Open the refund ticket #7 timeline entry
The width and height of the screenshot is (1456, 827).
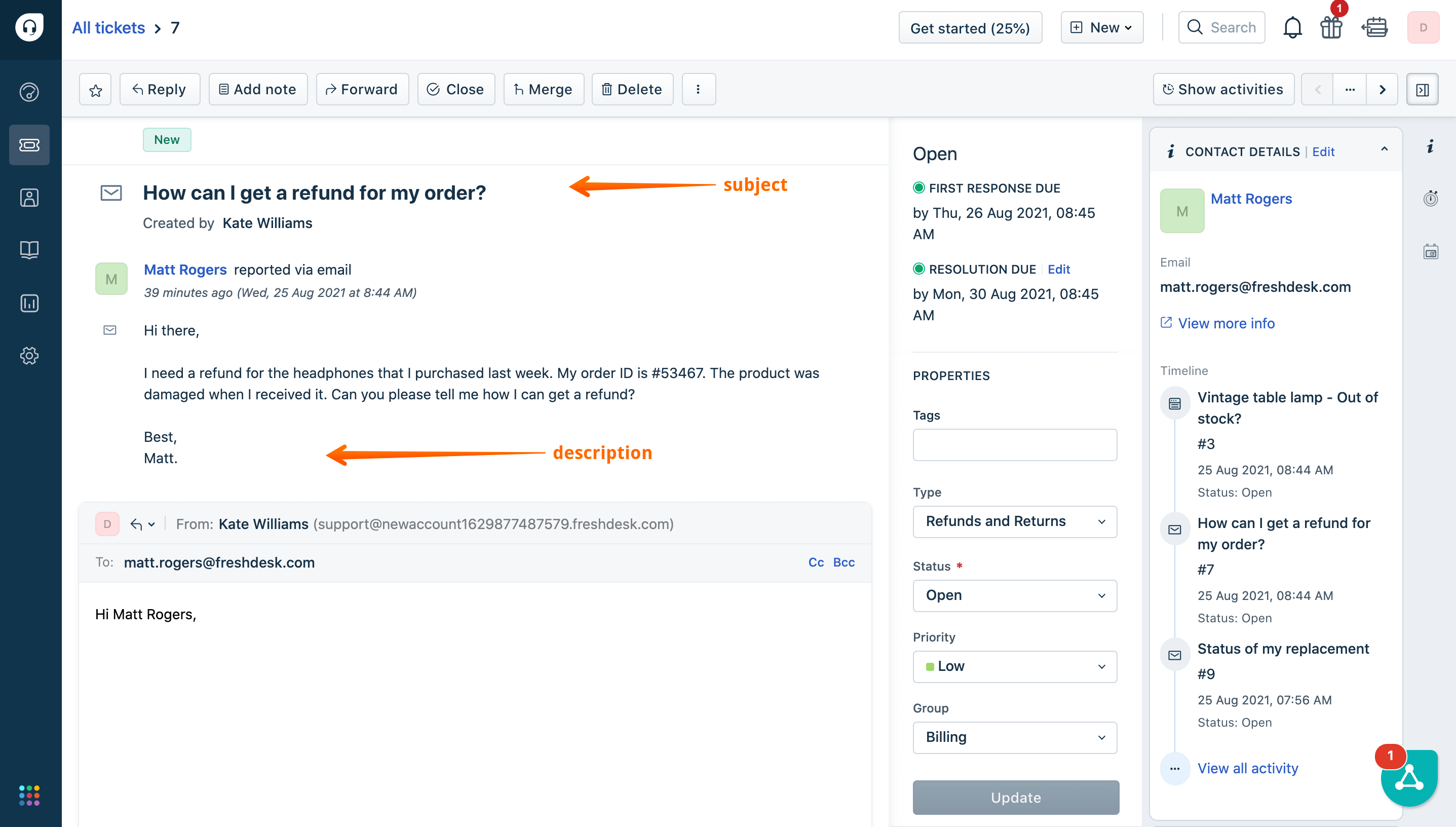click(1284, 534)
